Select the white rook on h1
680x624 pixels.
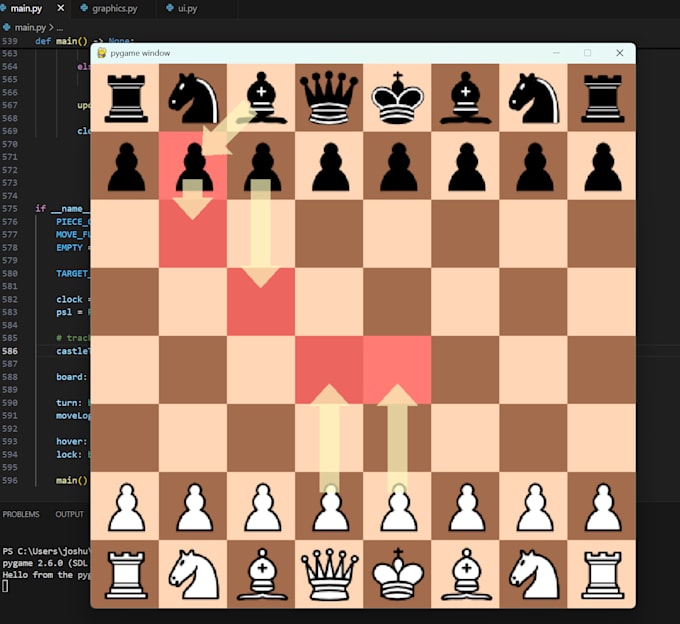602,575
